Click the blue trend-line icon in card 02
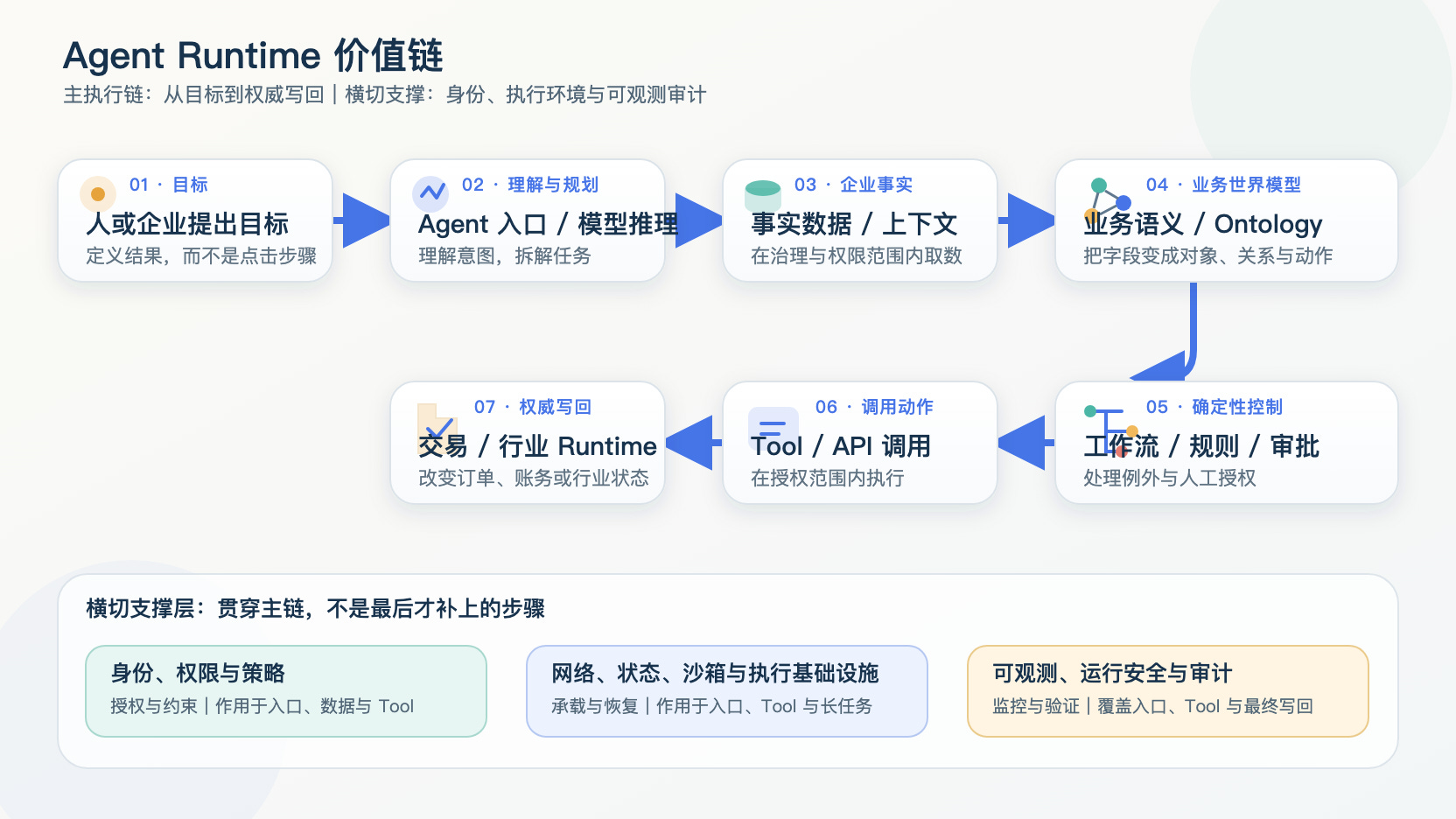 [x=430, y=194]
